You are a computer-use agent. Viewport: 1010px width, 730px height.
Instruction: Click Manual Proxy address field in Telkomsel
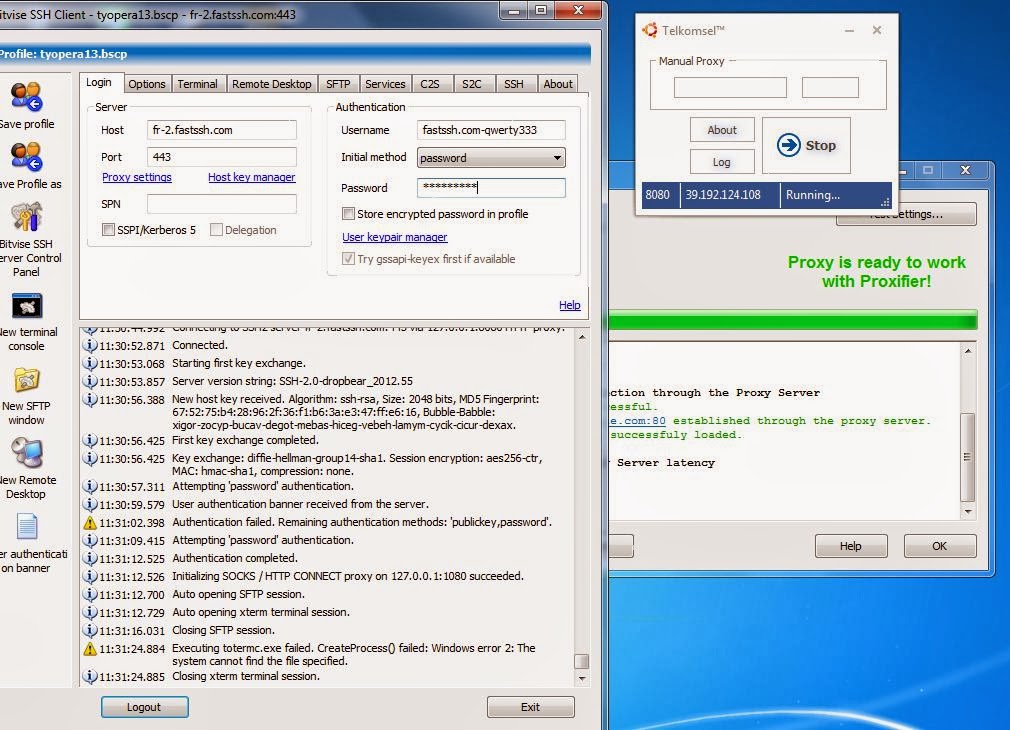tap(730, 87)
